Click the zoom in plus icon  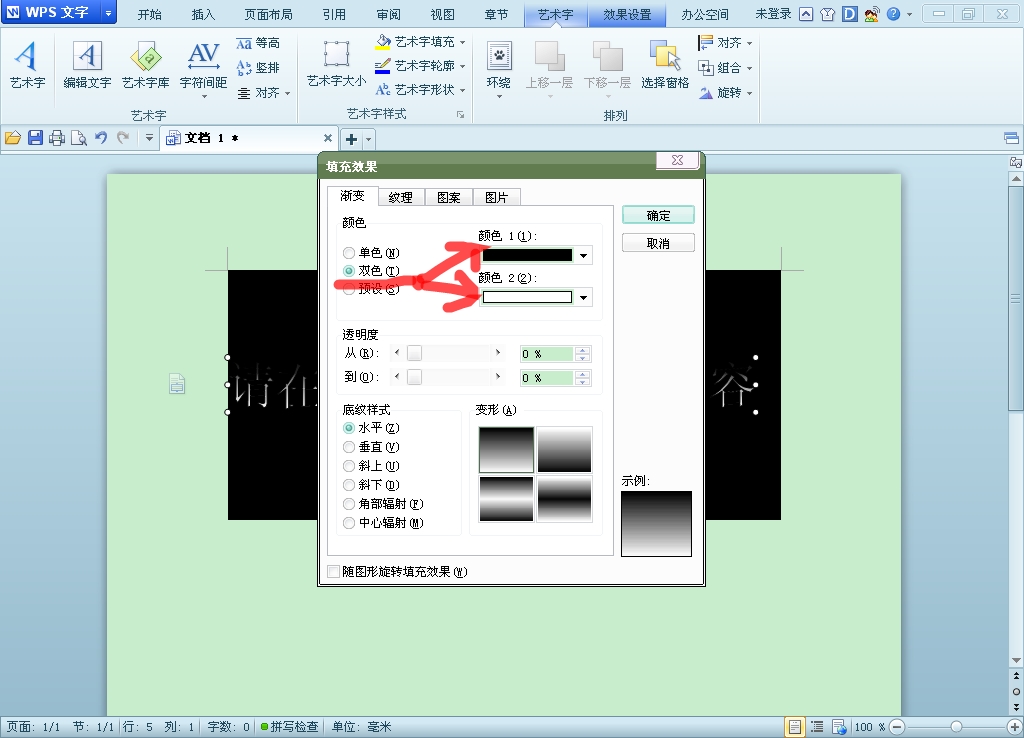click(x=1014, y=727)
